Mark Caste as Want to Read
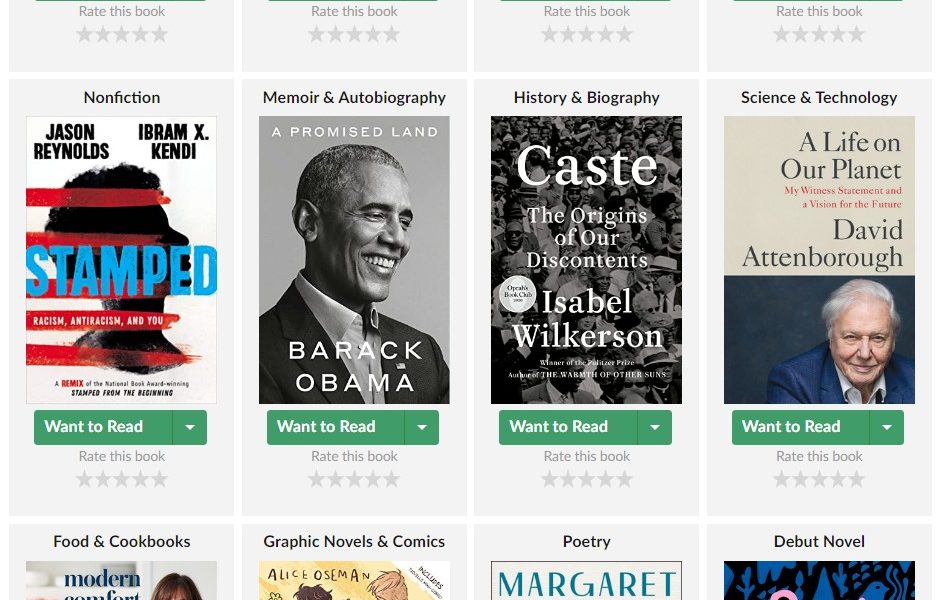The width and height of the screenshot is (948, 600). (x=568, y=427)
